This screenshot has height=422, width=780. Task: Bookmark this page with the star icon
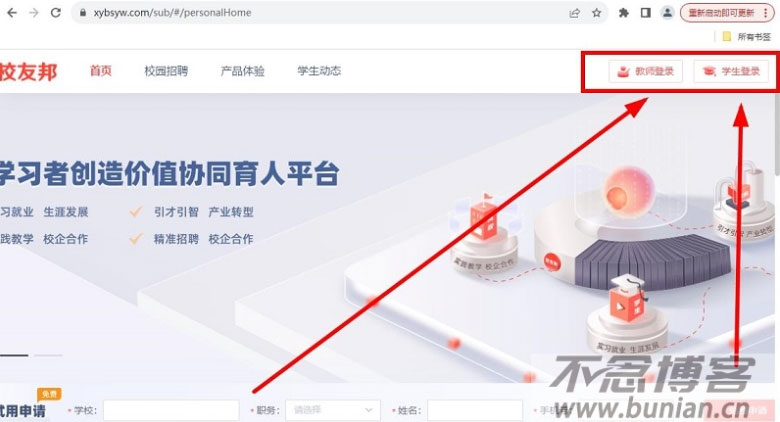[x=596, y=13]
